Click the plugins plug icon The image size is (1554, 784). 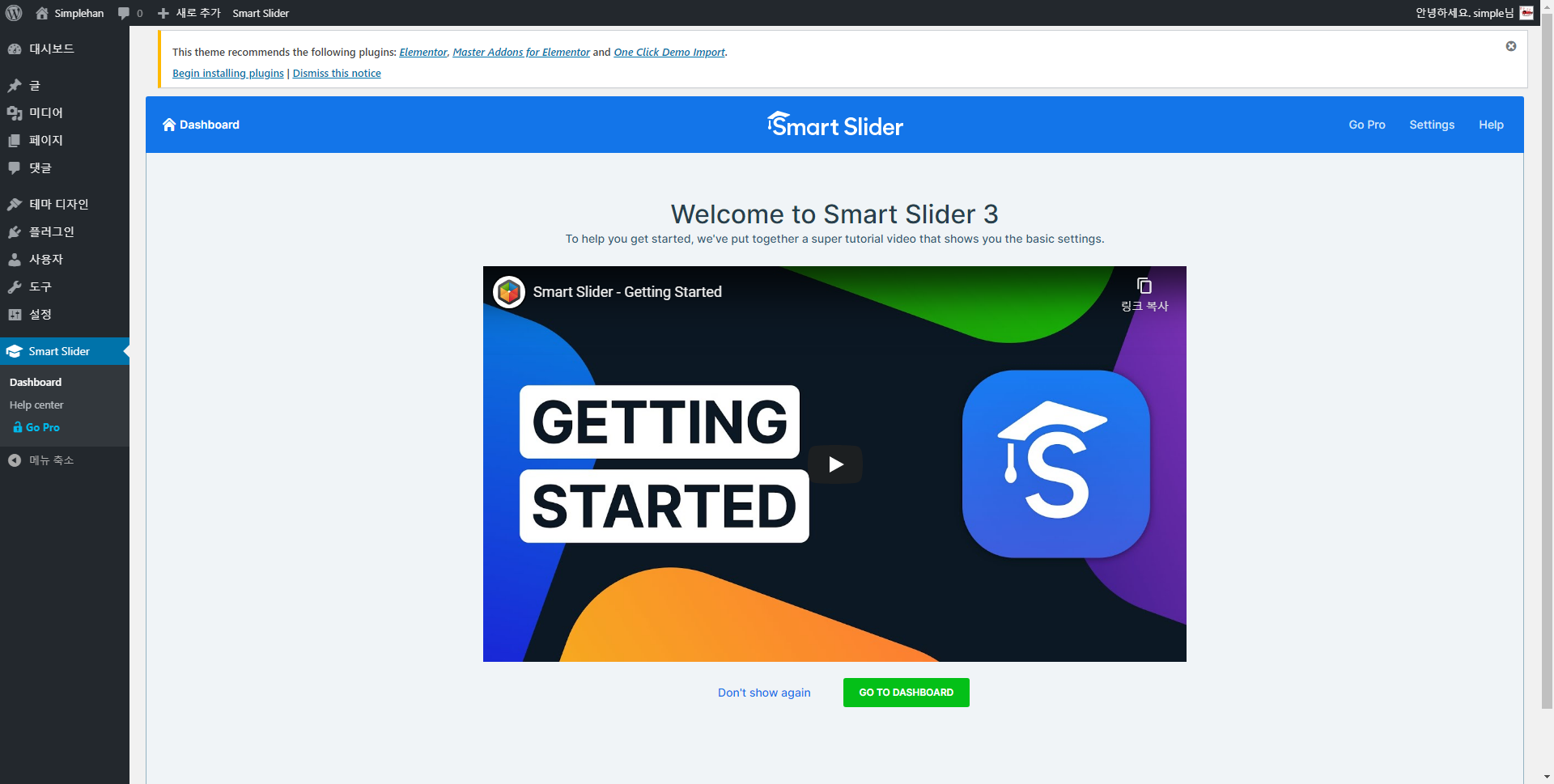pos(15,231)
